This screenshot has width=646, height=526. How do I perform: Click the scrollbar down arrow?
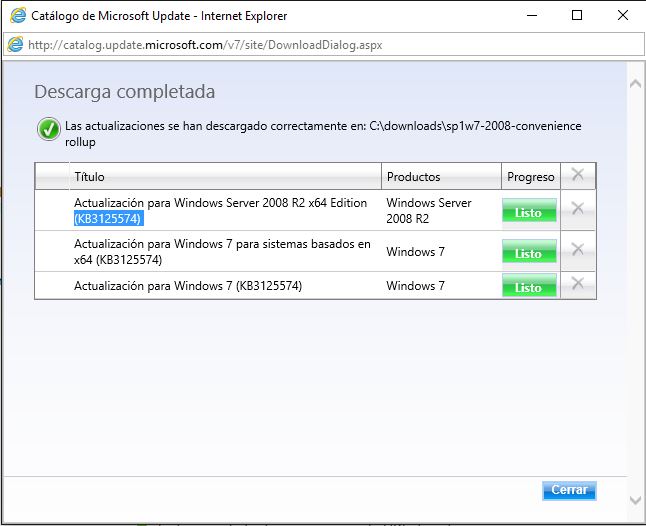click(635, 500)
